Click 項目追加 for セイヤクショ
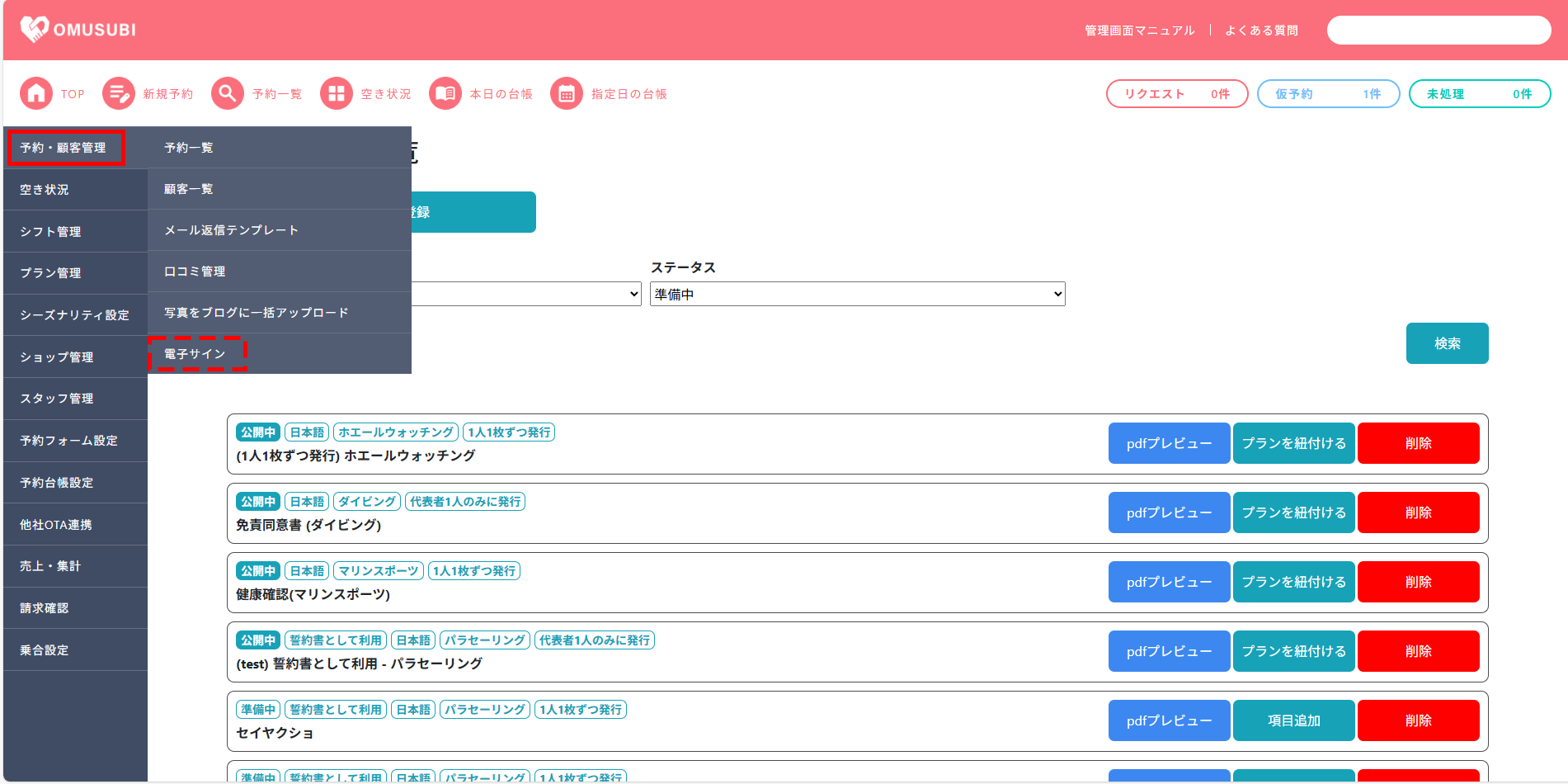This screenshot has height=784, width=1568. (x=1293, y=721)
